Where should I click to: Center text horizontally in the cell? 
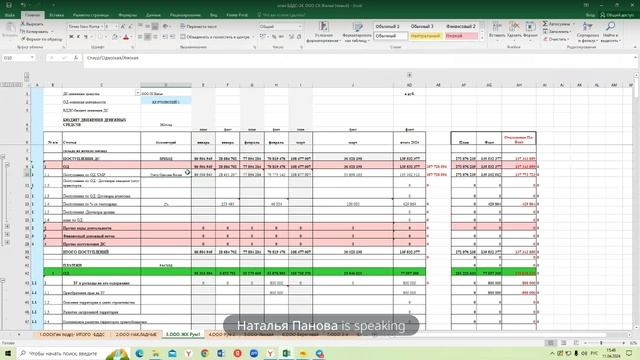coord(147,37)
